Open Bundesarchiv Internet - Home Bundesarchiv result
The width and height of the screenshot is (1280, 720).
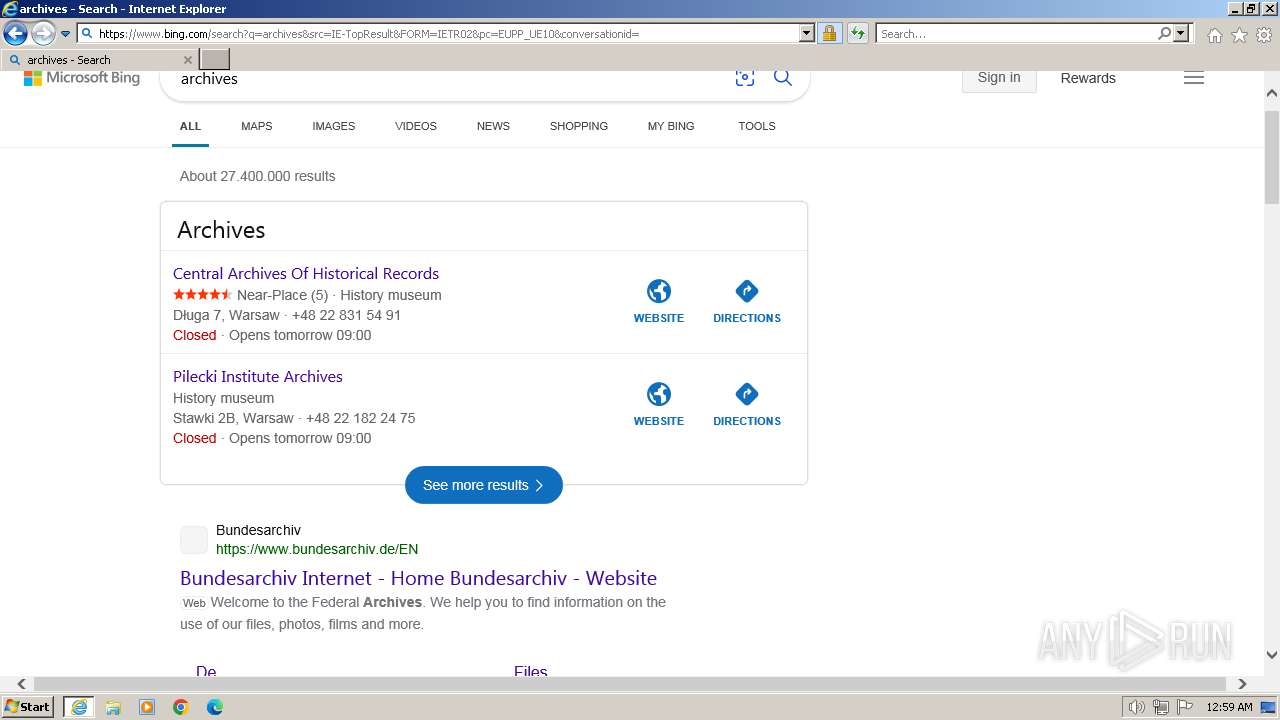(418, 578)
